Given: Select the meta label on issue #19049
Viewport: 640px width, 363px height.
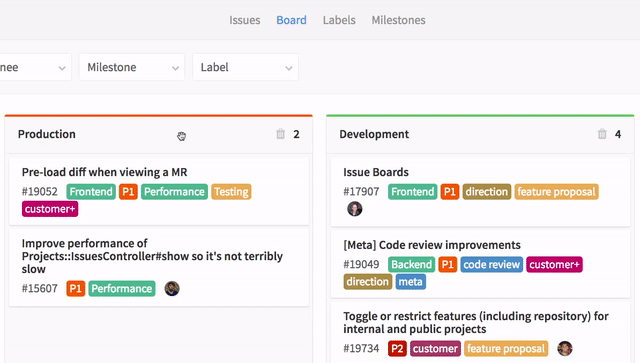Looking at the screenshot, I should point(411,282).
